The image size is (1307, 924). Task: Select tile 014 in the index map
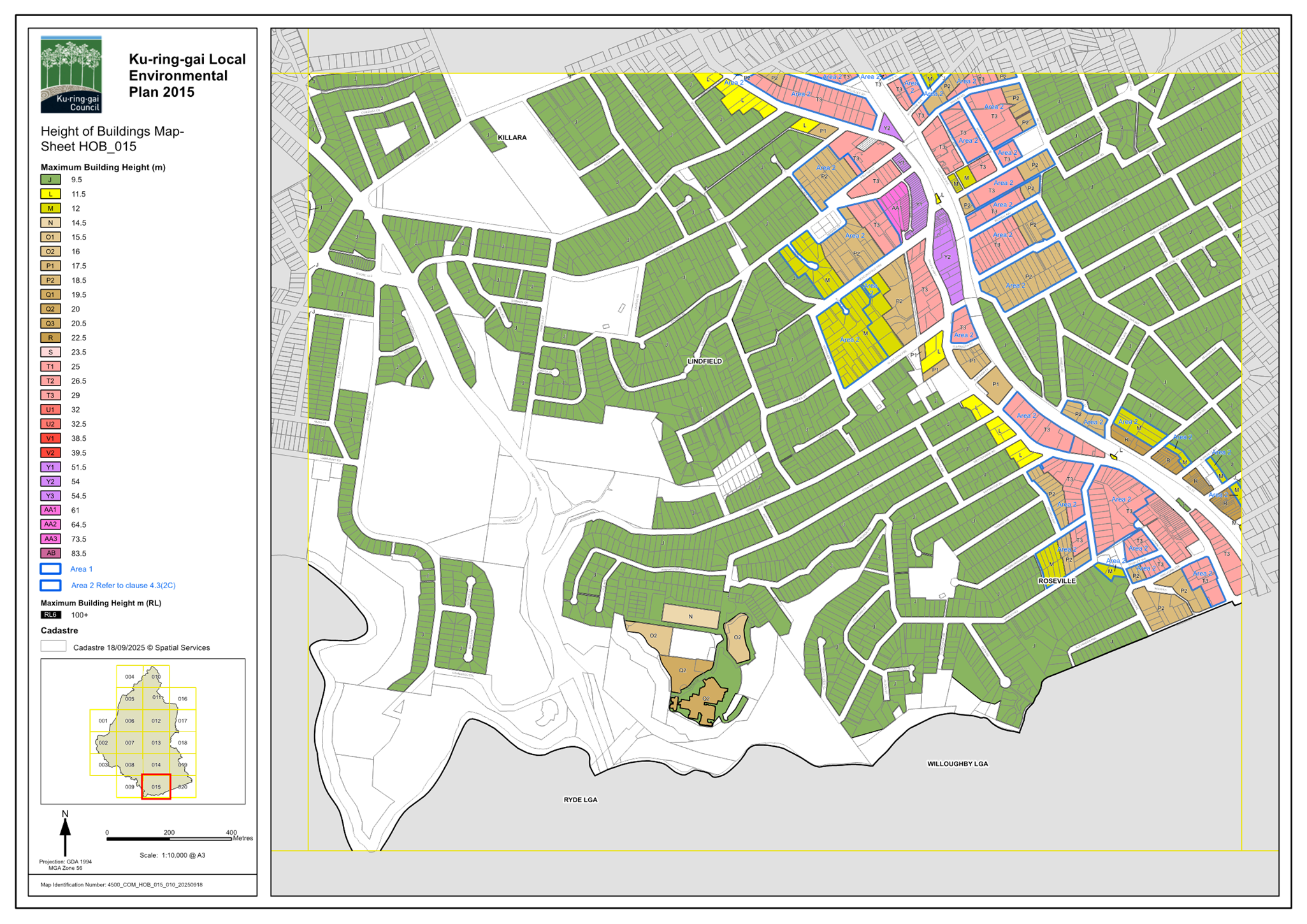coord(156,764)
